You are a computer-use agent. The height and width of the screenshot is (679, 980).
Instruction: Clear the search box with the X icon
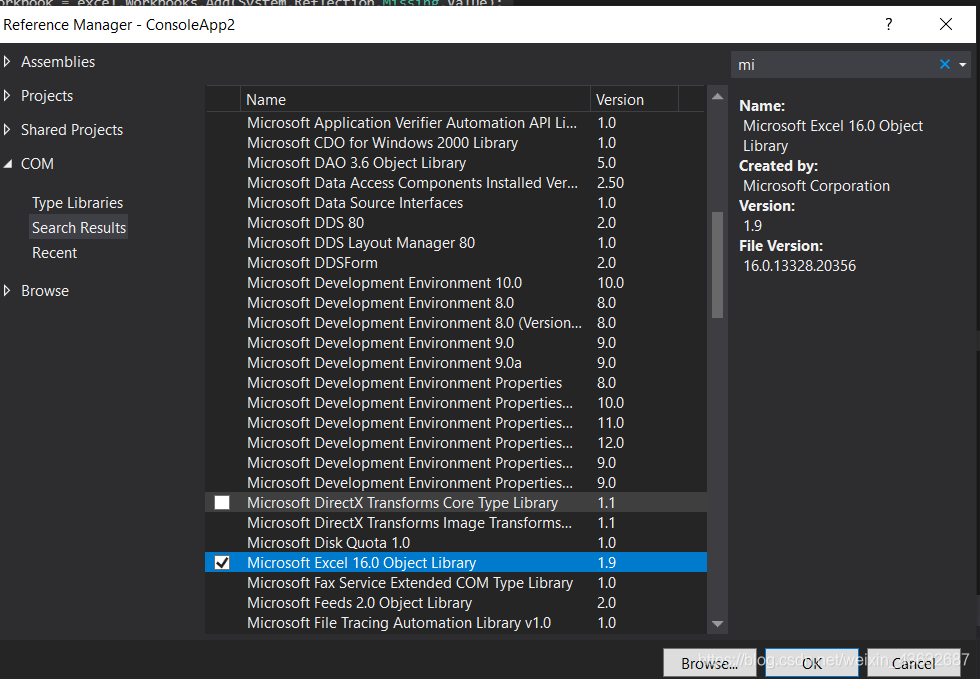pyautogui.click(x=944, y=64)
